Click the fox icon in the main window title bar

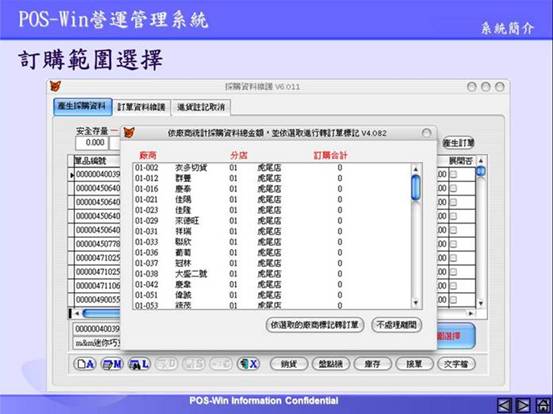[55, 86]
